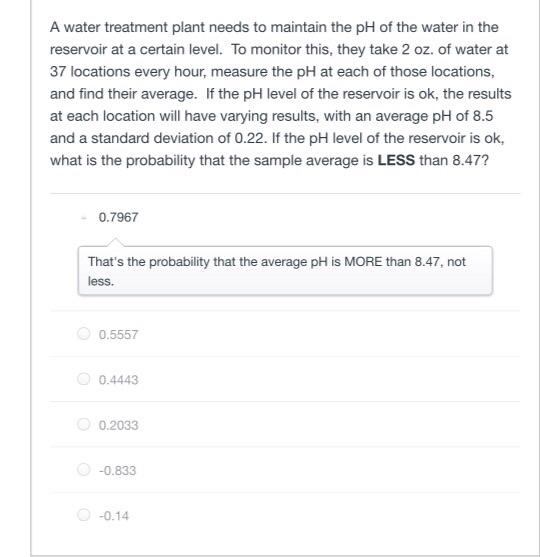This screenshot has height=557, width=540.
Task: Click the 0.7967 answer label
Action: tap(118, 217)
